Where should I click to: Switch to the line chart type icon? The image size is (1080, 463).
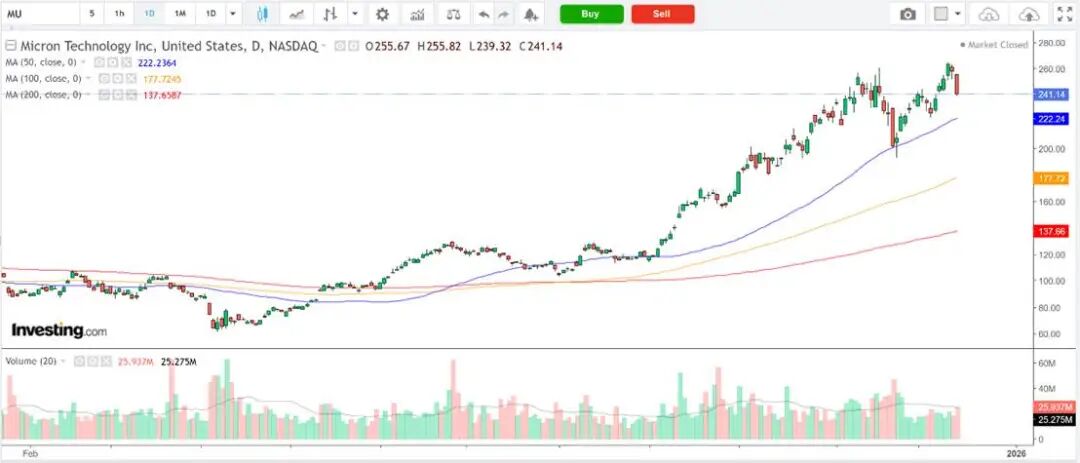coord(297,14)
